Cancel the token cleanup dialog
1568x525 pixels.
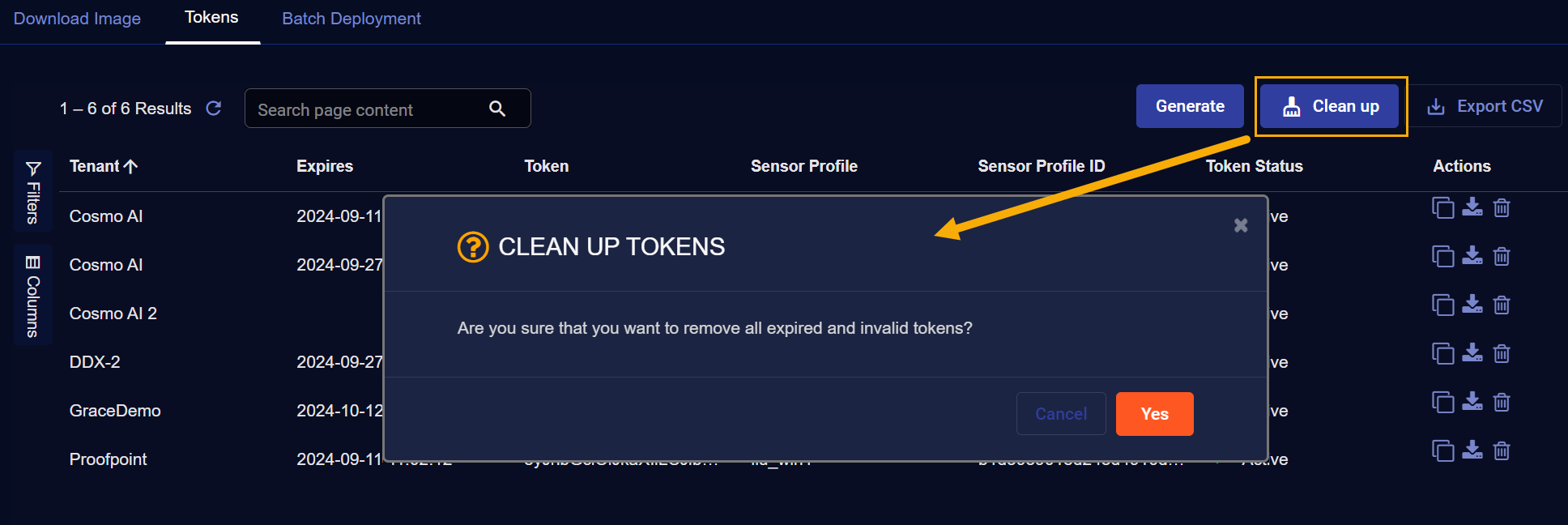1061,414
